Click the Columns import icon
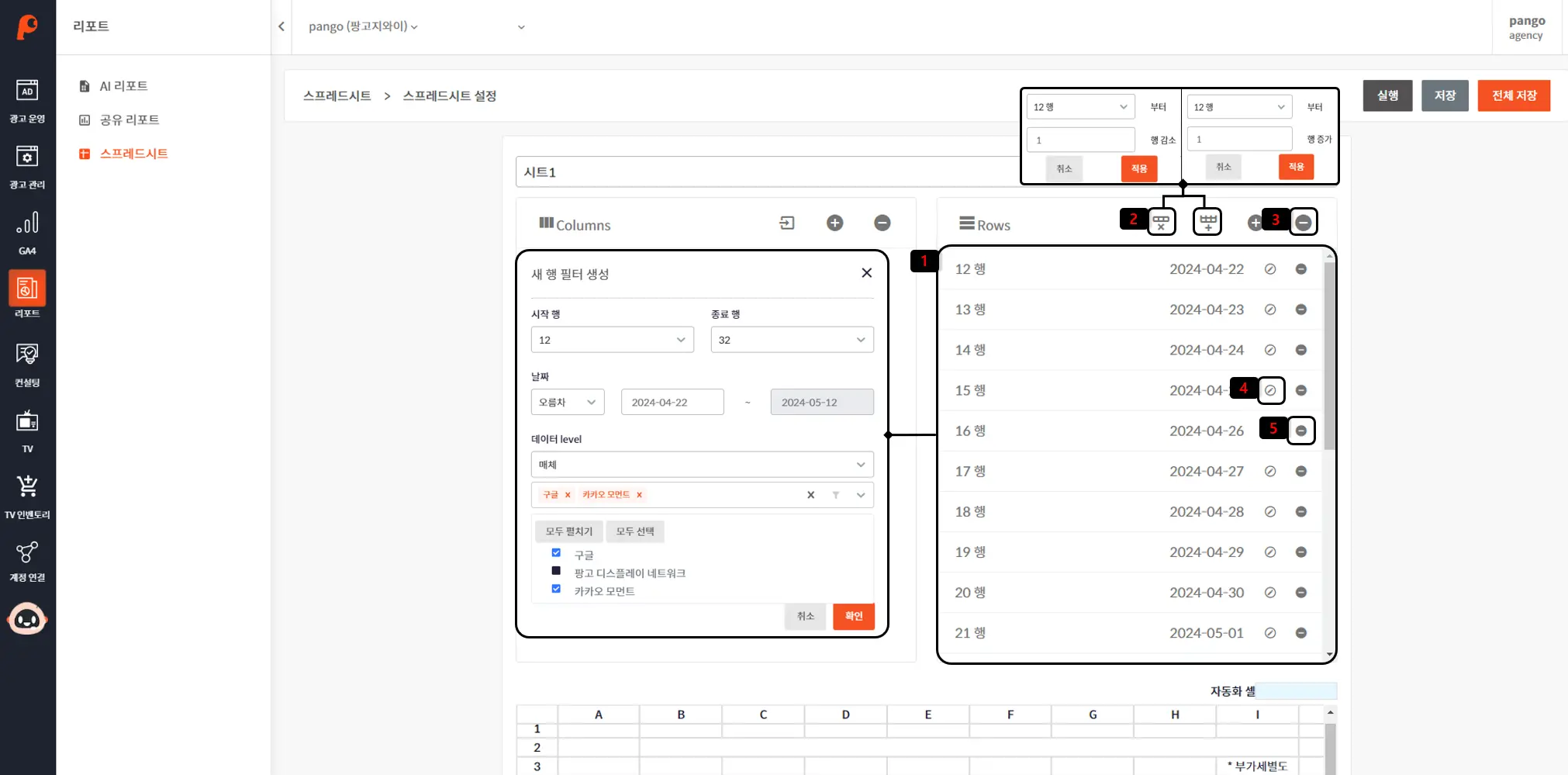Screen dimensions: 1568x775 point(786,223)
